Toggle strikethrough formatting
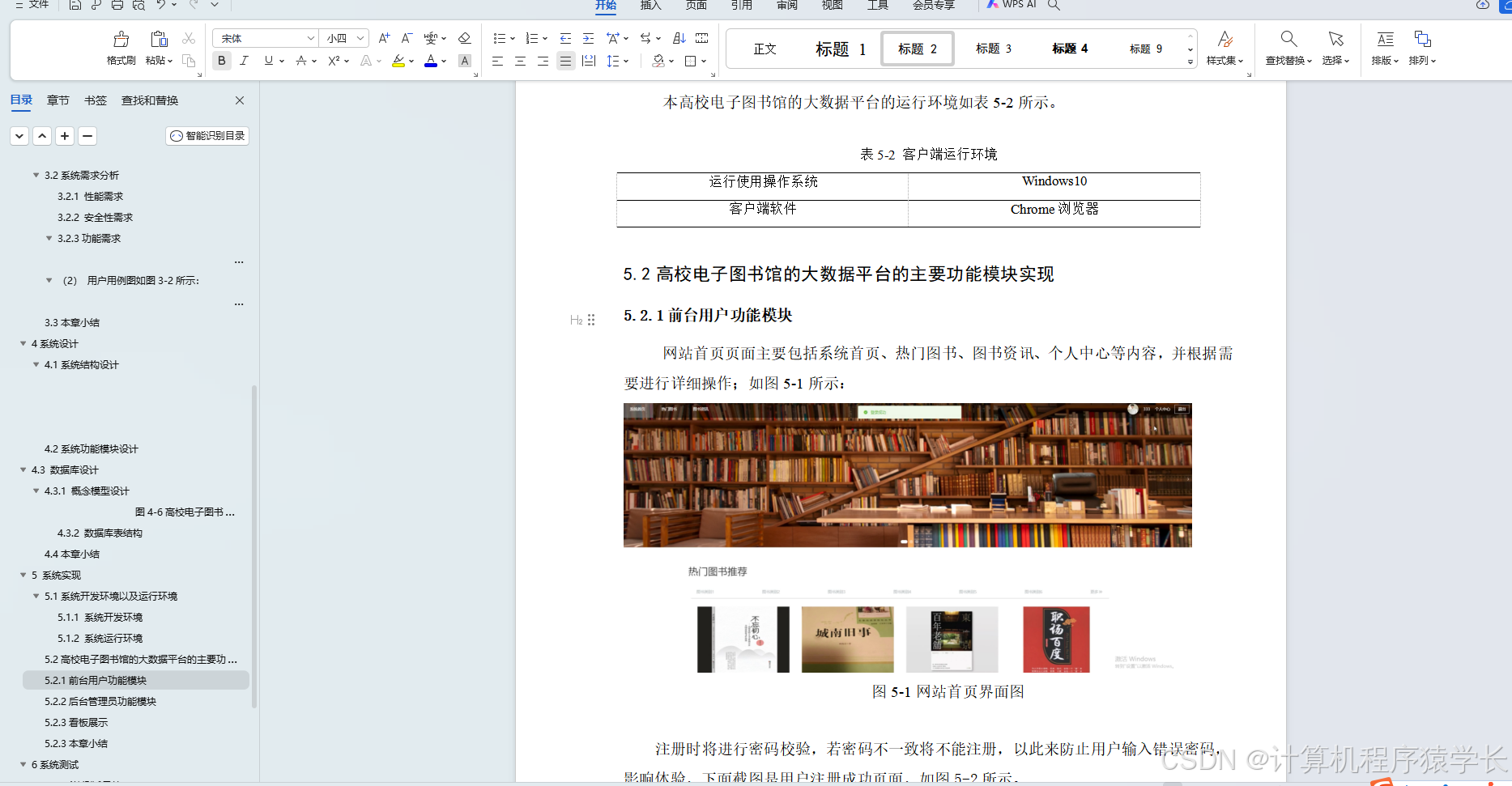This screenshot has width=1512, height=786. tap(301, 61)
